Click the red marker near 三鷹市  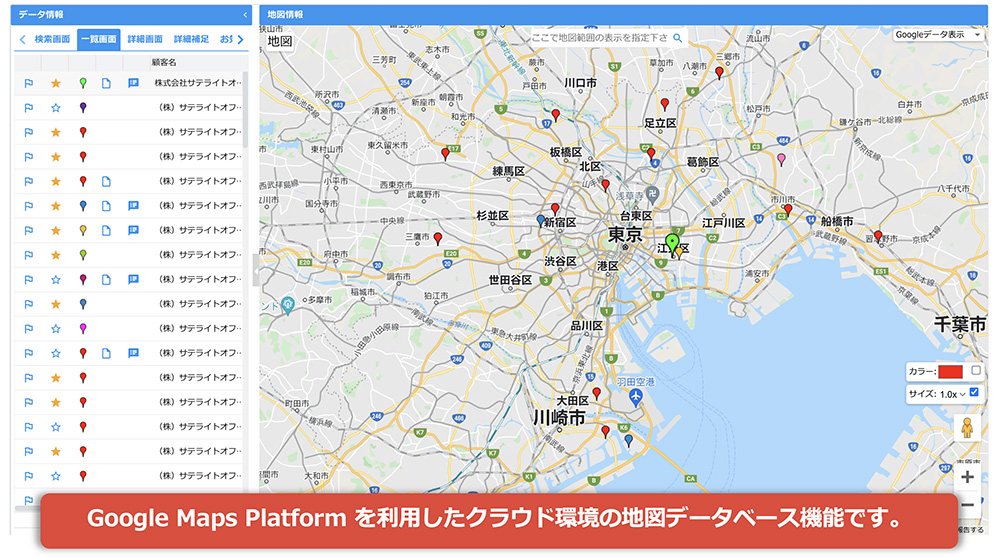[438, 238]
